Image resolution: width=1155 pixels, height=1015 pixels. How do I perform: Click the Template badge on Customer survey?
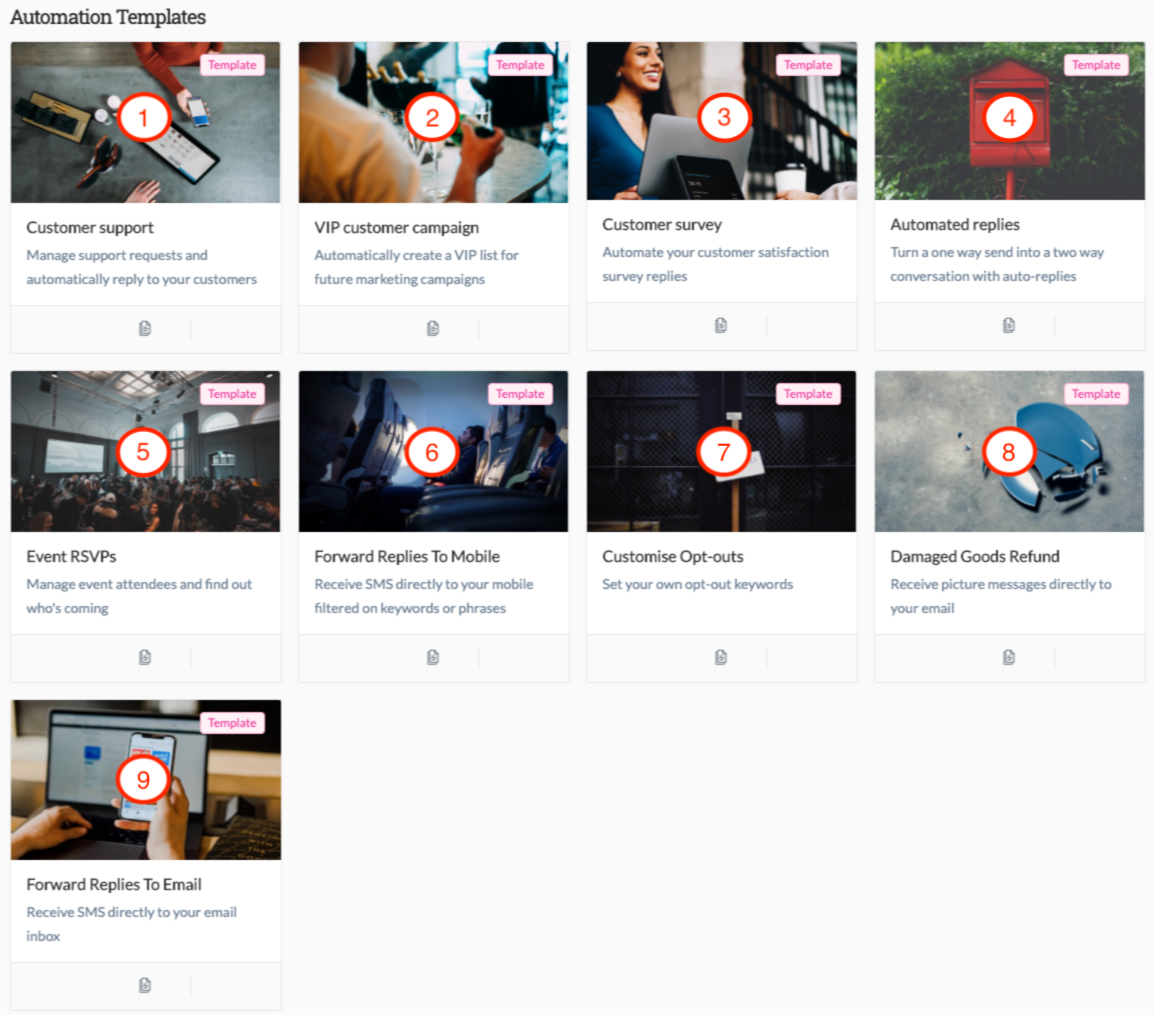tap(808, 65)
